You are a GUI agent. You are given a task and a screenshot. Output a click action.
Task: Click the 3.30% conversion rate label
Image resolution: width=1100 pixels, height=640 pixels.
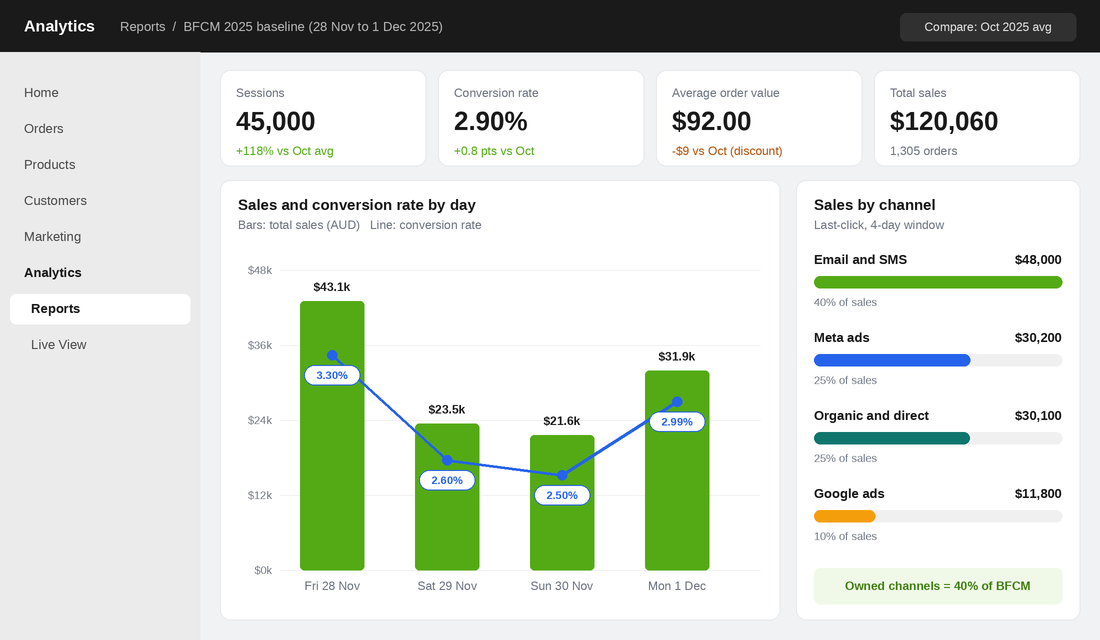pyautogui.click(x=332, y=375)
